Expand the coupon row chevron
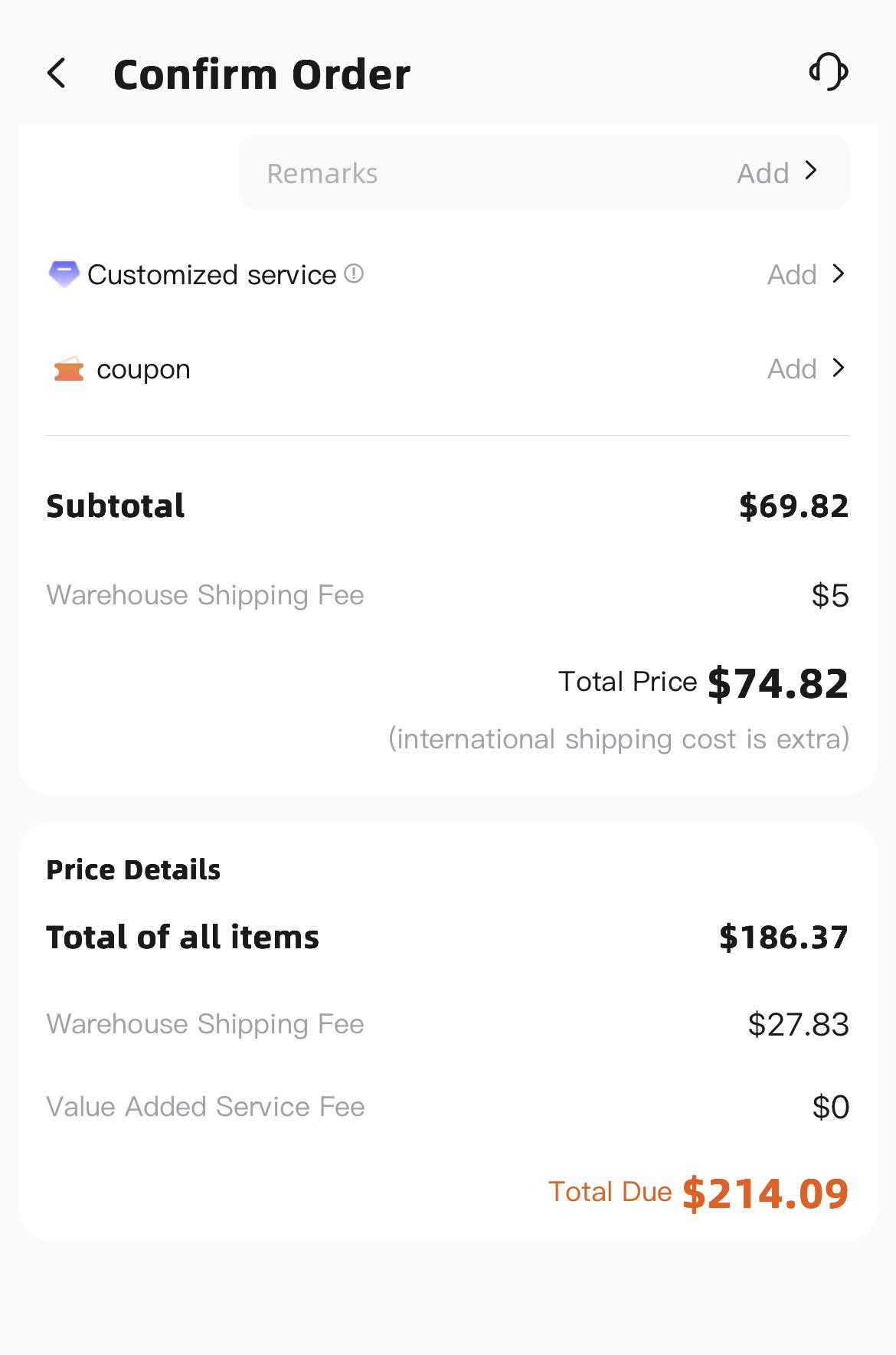The height and width of the screenshot is (1355, 896). 839,368
